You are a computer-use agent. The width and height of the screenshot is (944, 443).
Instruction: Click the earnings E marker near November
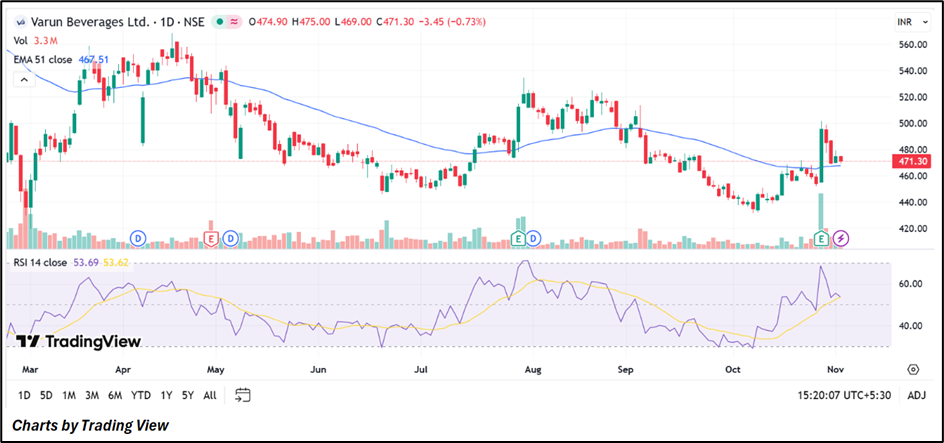822,238
